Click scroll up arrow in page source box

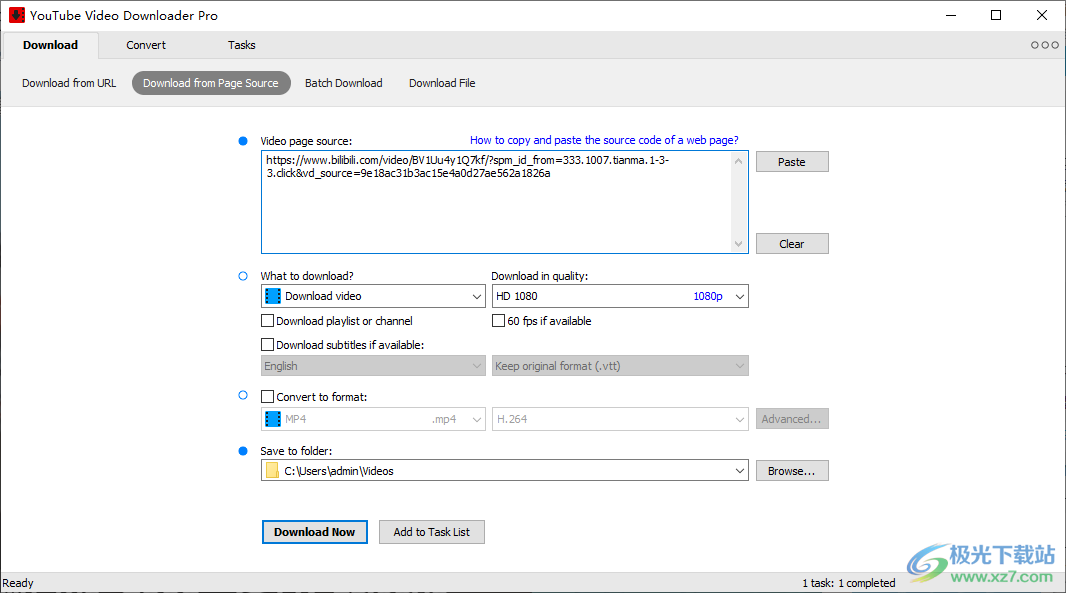738,161
